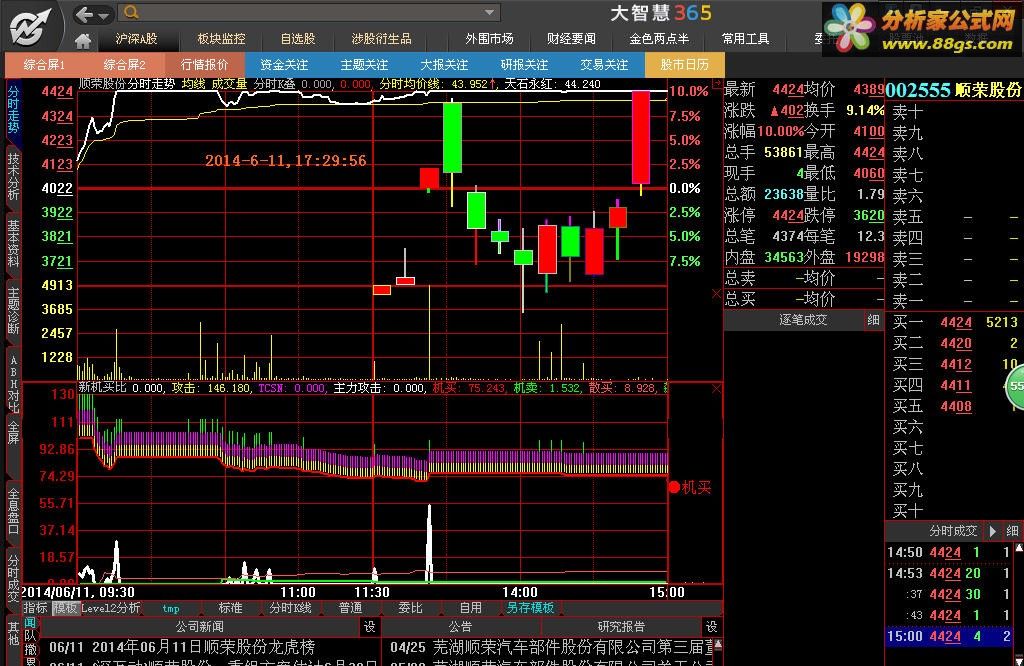Image resolution: width=1024 pixels, height=666 pixels.
Task: Open the 外围市场 menu
Action: 489,39
